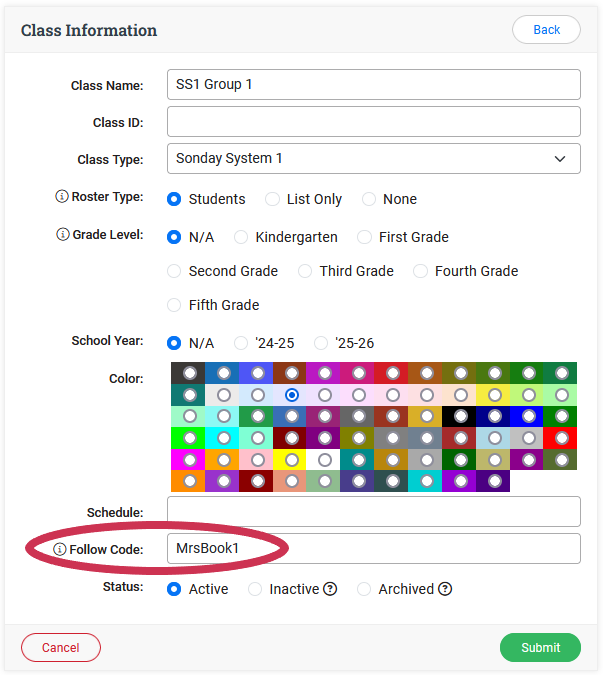Click the Grade Level info icon
603x675 pixels.
coord(62,235)
